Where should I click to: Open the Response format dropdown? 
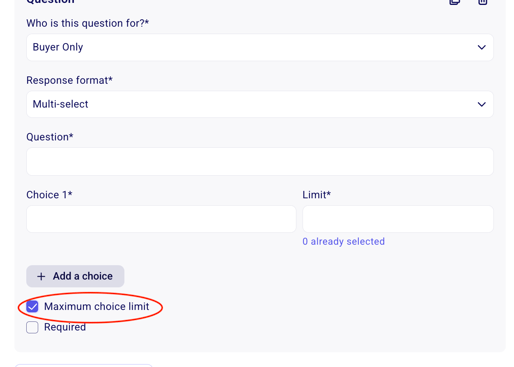pos(260,104)
